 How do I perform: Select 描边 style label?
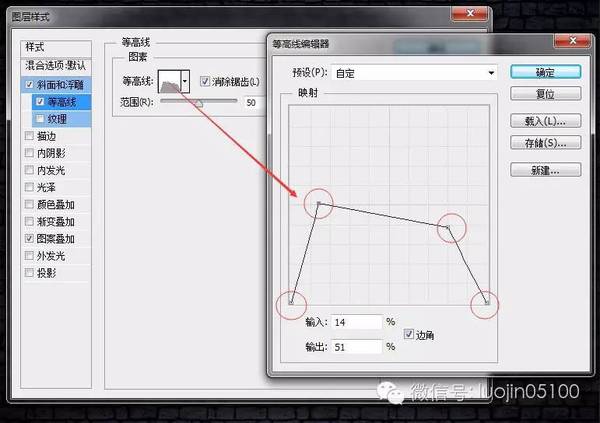[46, 136]
